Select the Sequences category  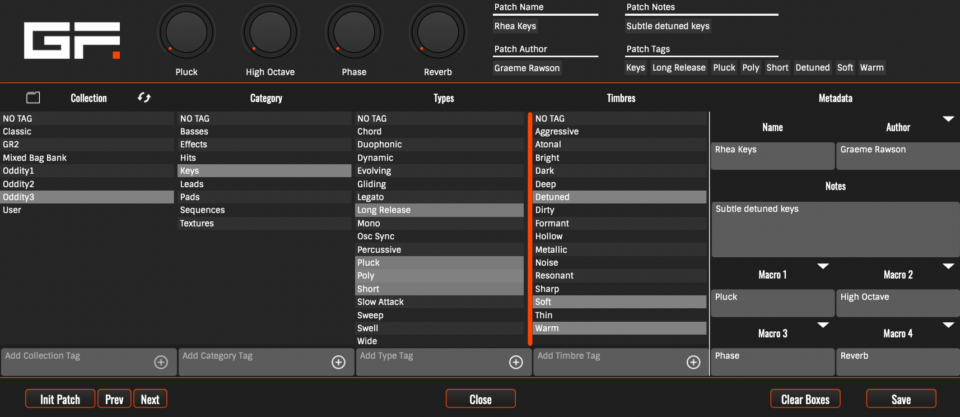tap(264, 210)
